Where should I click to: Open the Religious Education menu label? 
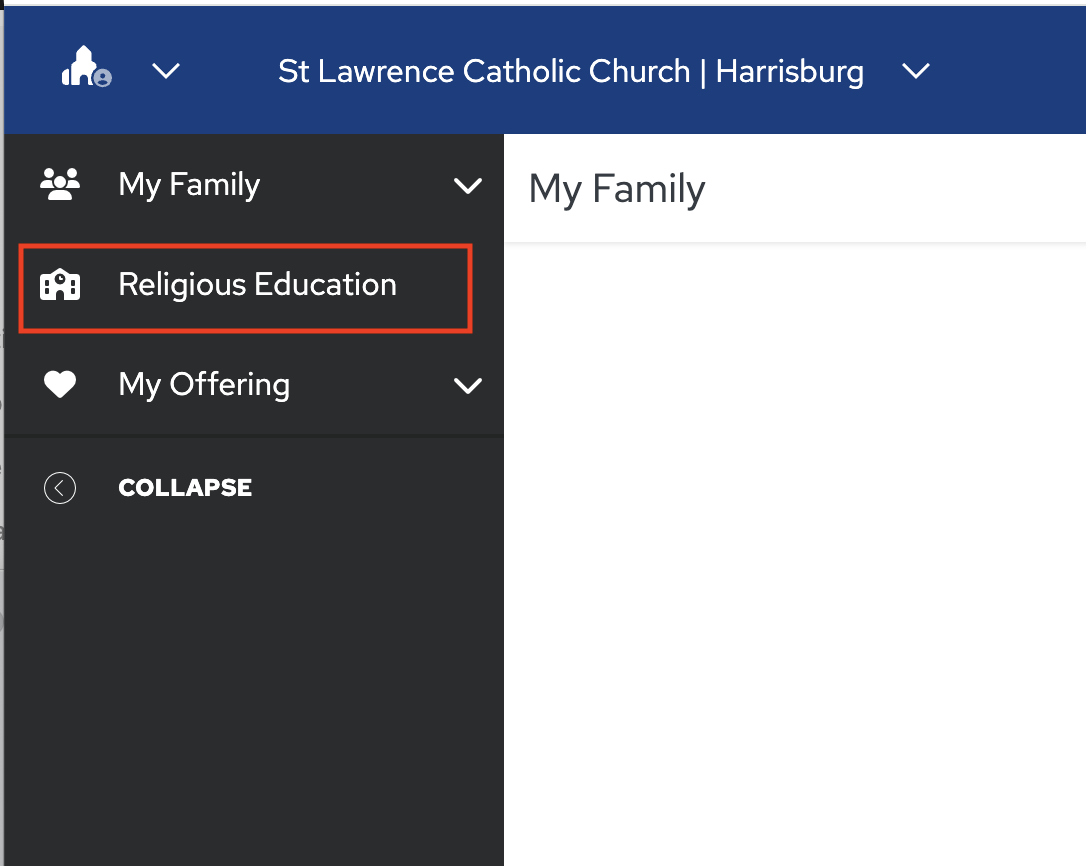pos(257,285)
